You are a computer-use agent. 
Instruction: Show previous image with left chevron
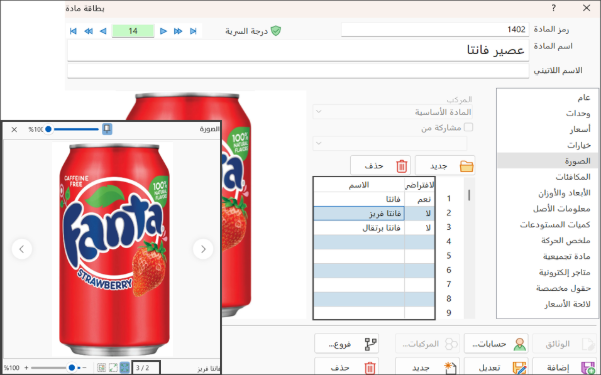coord(22,249)
